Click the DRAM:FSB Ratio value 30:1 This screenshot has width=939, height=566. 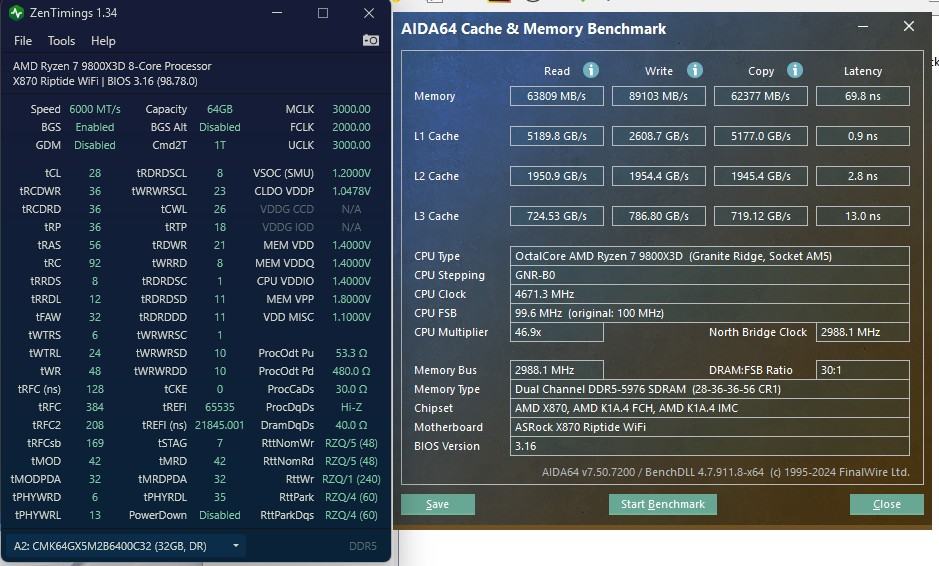[862, 370]
